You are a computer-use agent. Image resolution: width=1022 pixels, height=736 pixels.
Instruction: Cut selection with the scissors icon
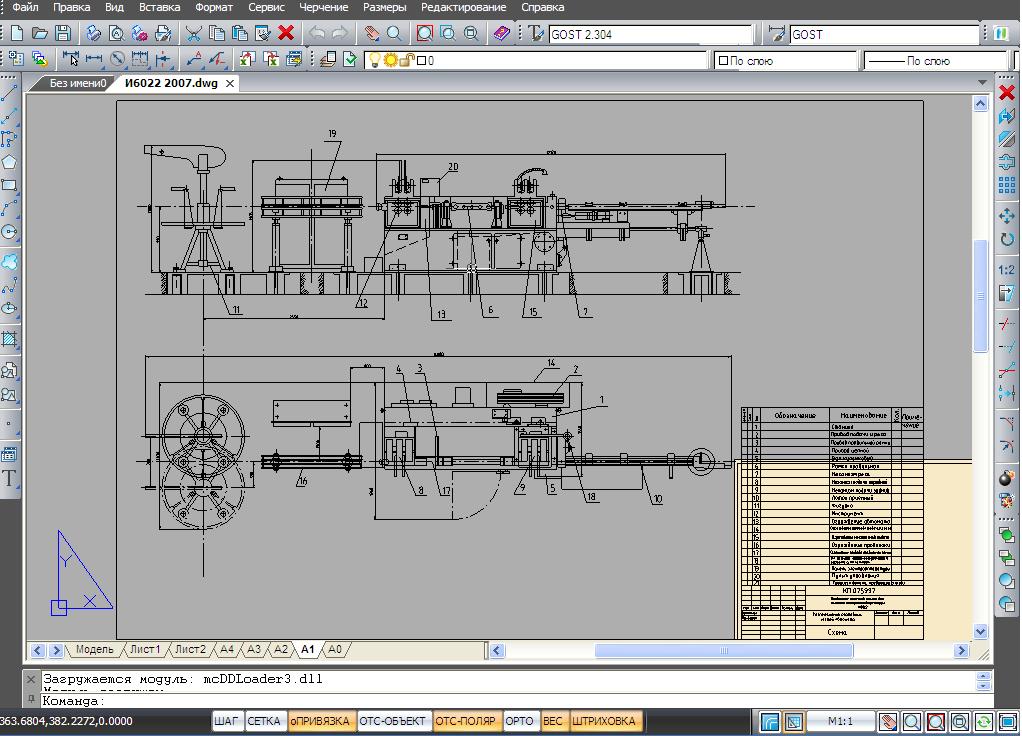[x=193, y=33]
